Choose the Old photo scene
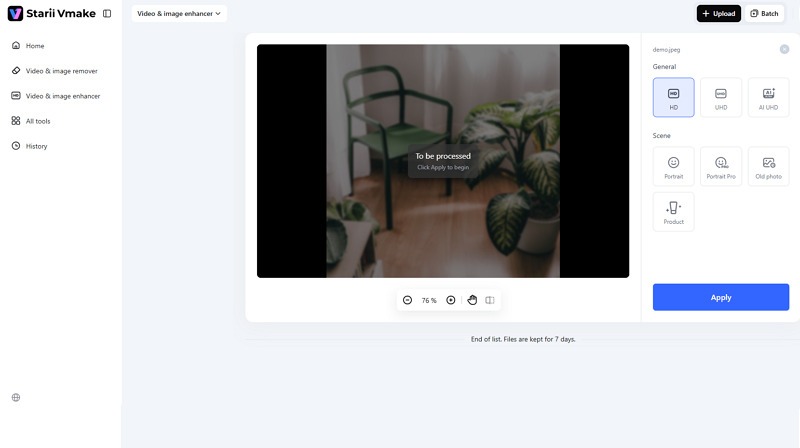This screenshot has height=448, width=800. [768, 166]
